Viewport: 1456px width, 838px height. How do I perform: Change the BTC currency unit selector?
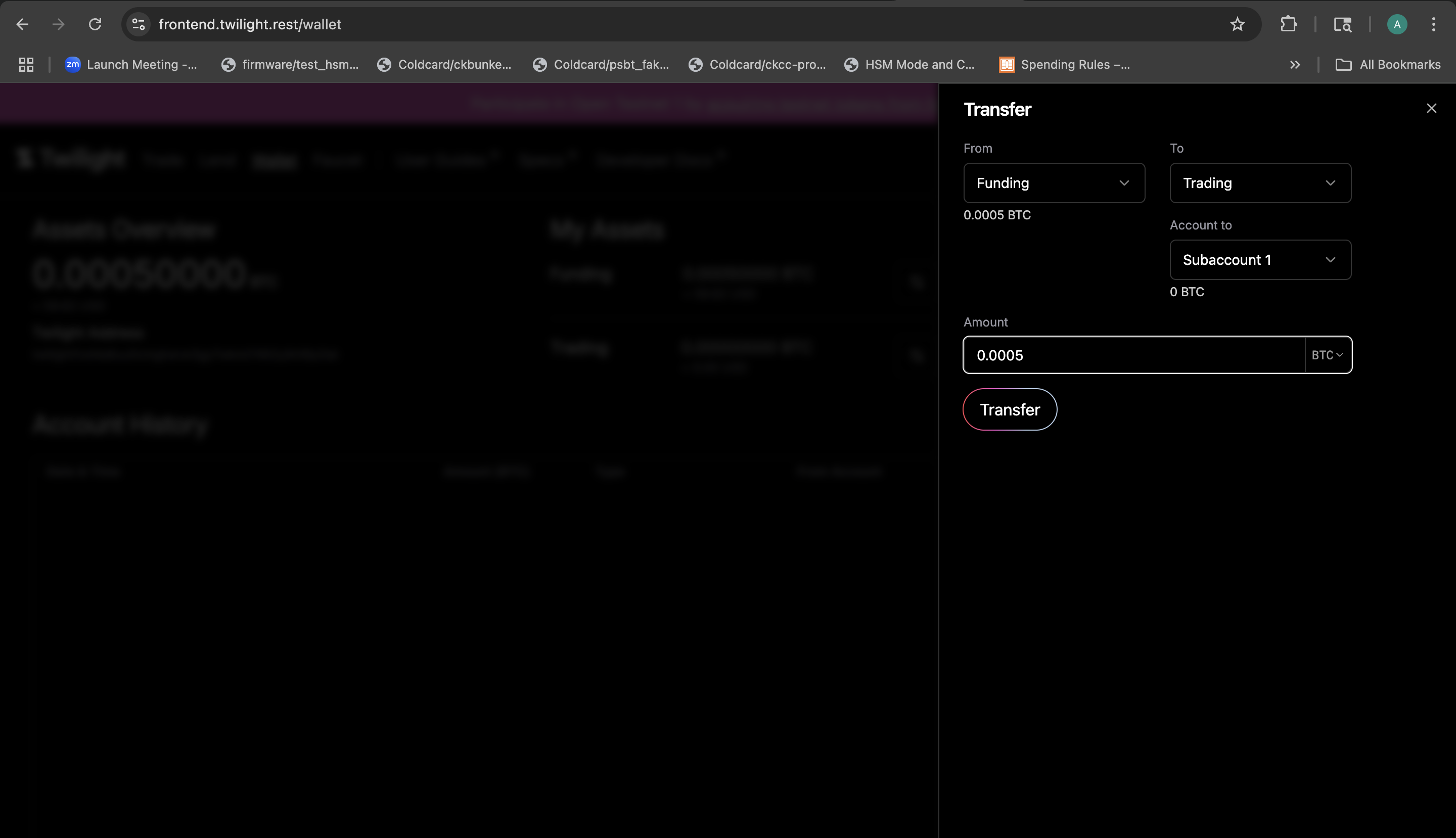pyautogui.click(x=1327, y=355)
